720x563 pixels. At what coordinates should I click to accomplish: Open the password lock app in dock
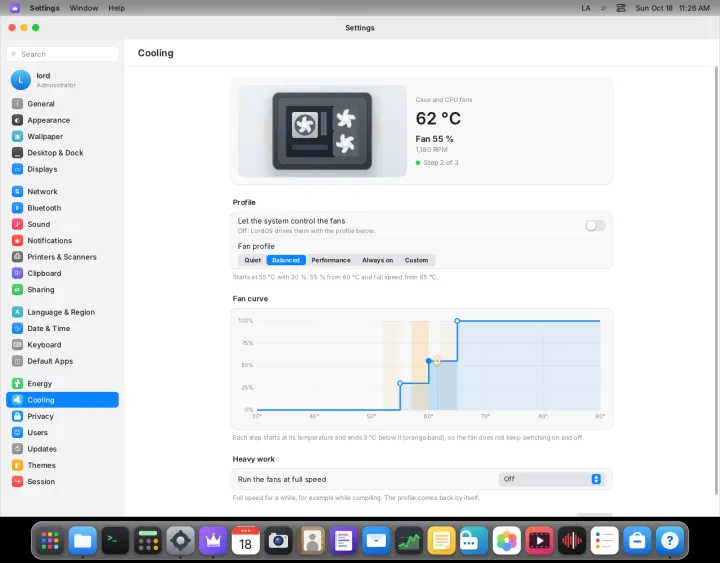(474, 540)
